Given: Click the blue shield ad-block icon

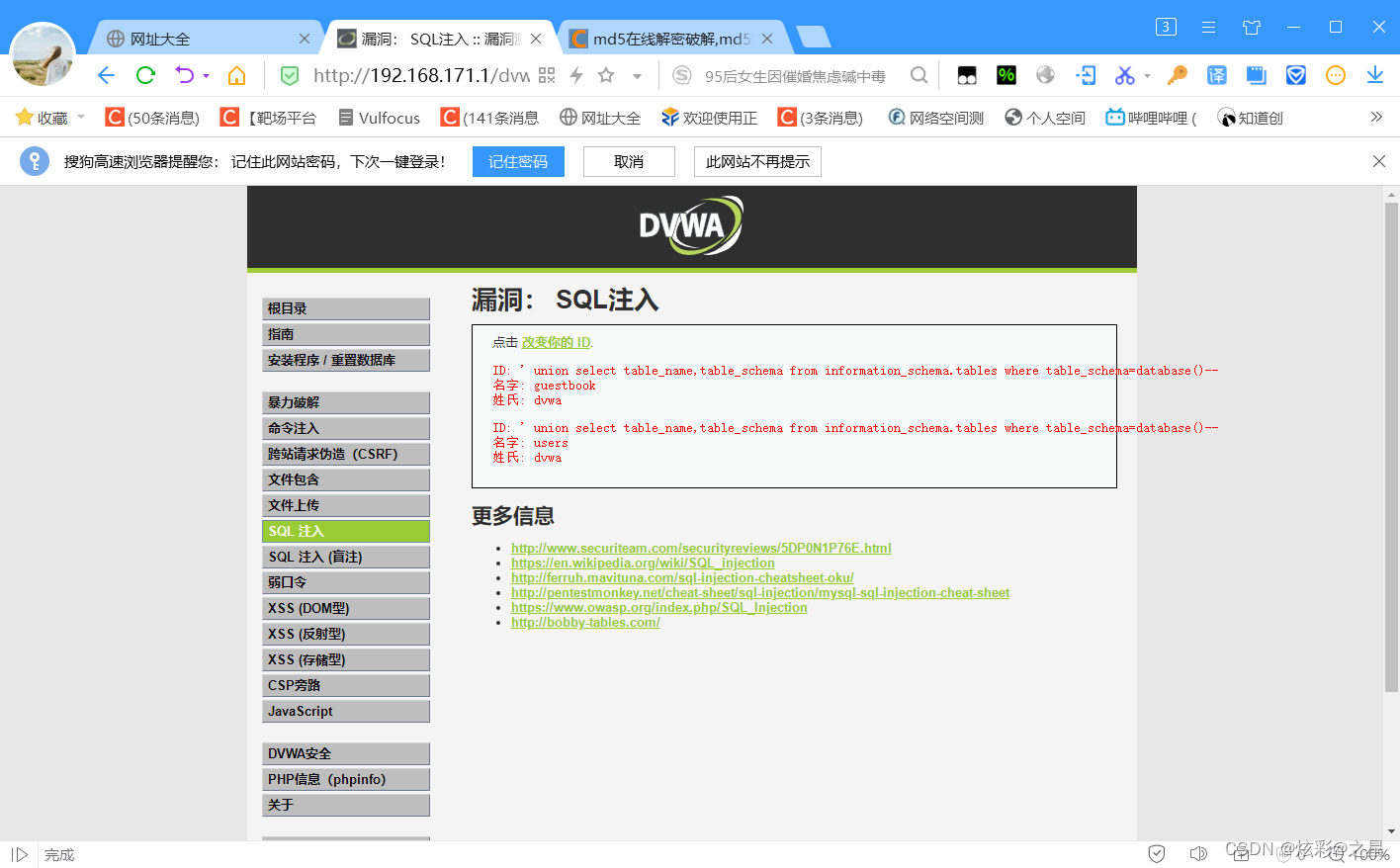Looking at the screenshot, I should [x=1295, y=75].
